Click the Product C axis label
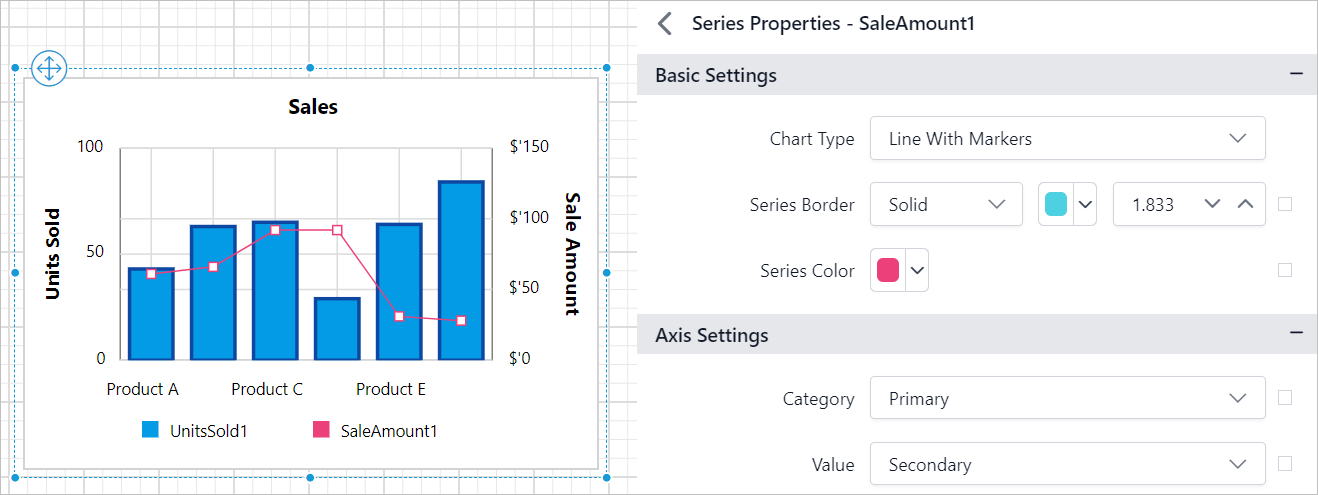Image resolution: width=1318 pixels, height=495 pixels. tap(267, 389)
